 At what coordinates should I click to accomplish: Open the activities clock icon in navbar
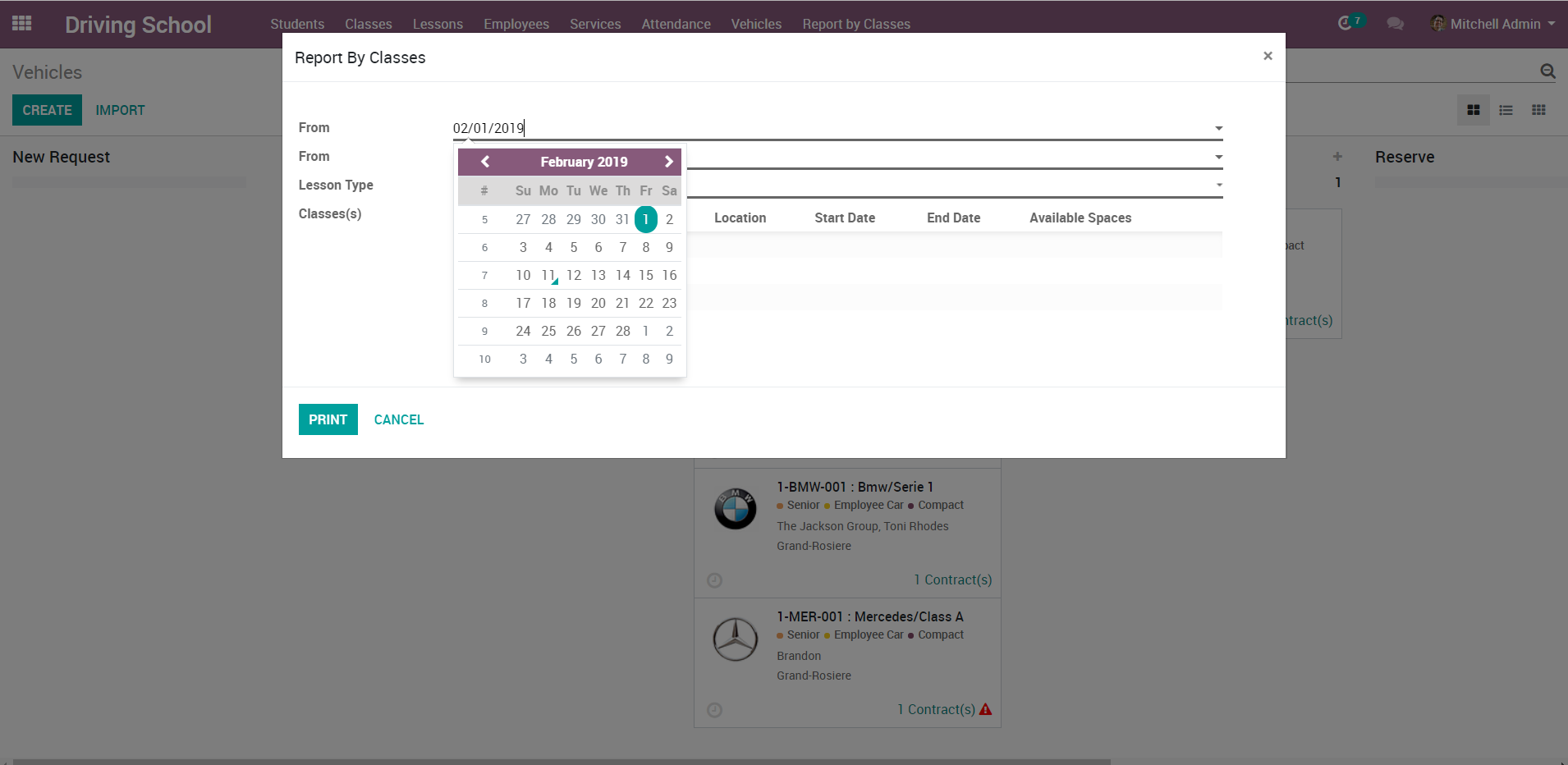[x=1345, y=24]
